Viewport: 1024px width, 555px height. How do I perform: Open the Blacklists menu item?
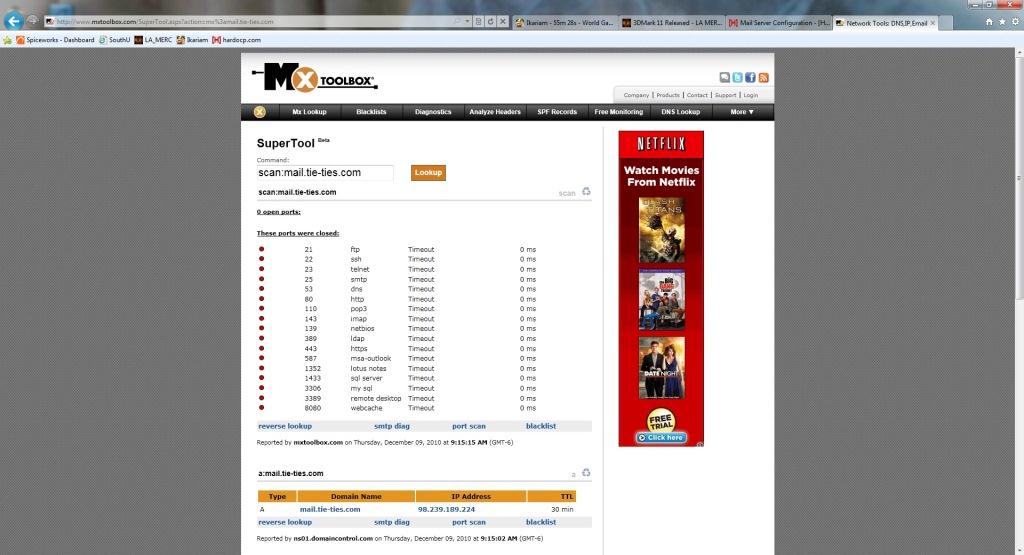pos(371,112)
